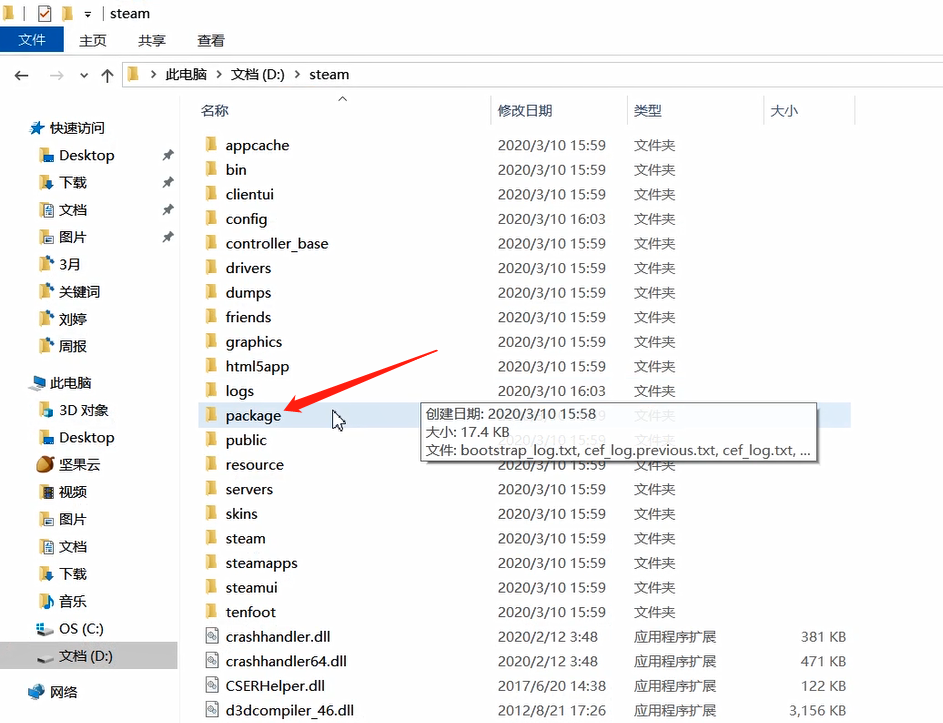
Task: Click the Properties icon on quick access toolbar
Action: [43, 13]
